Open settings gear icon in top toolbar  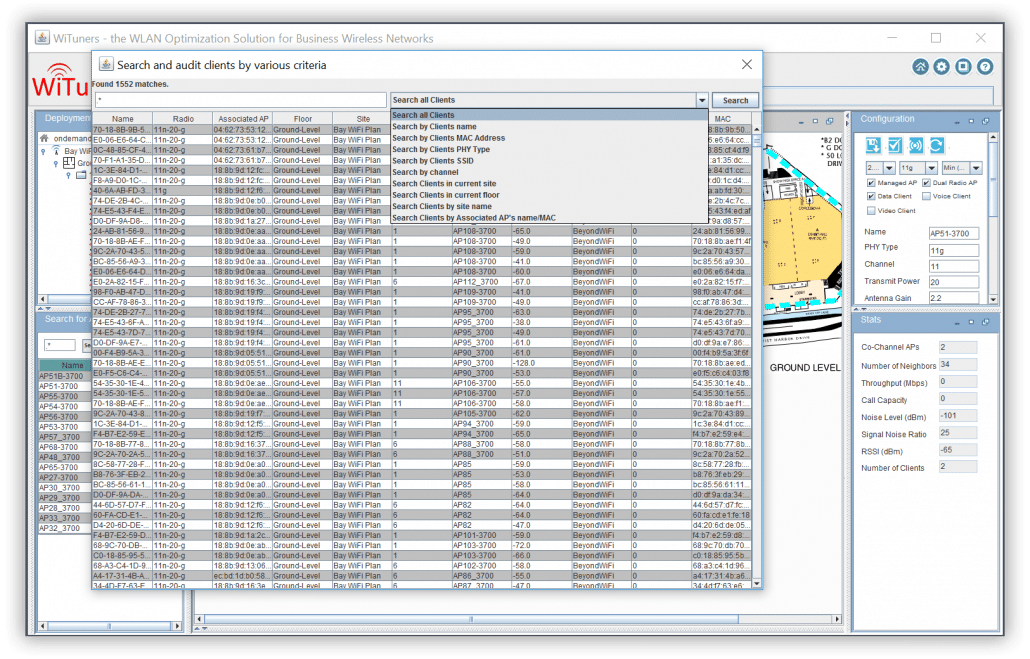(x=942, y=67)
